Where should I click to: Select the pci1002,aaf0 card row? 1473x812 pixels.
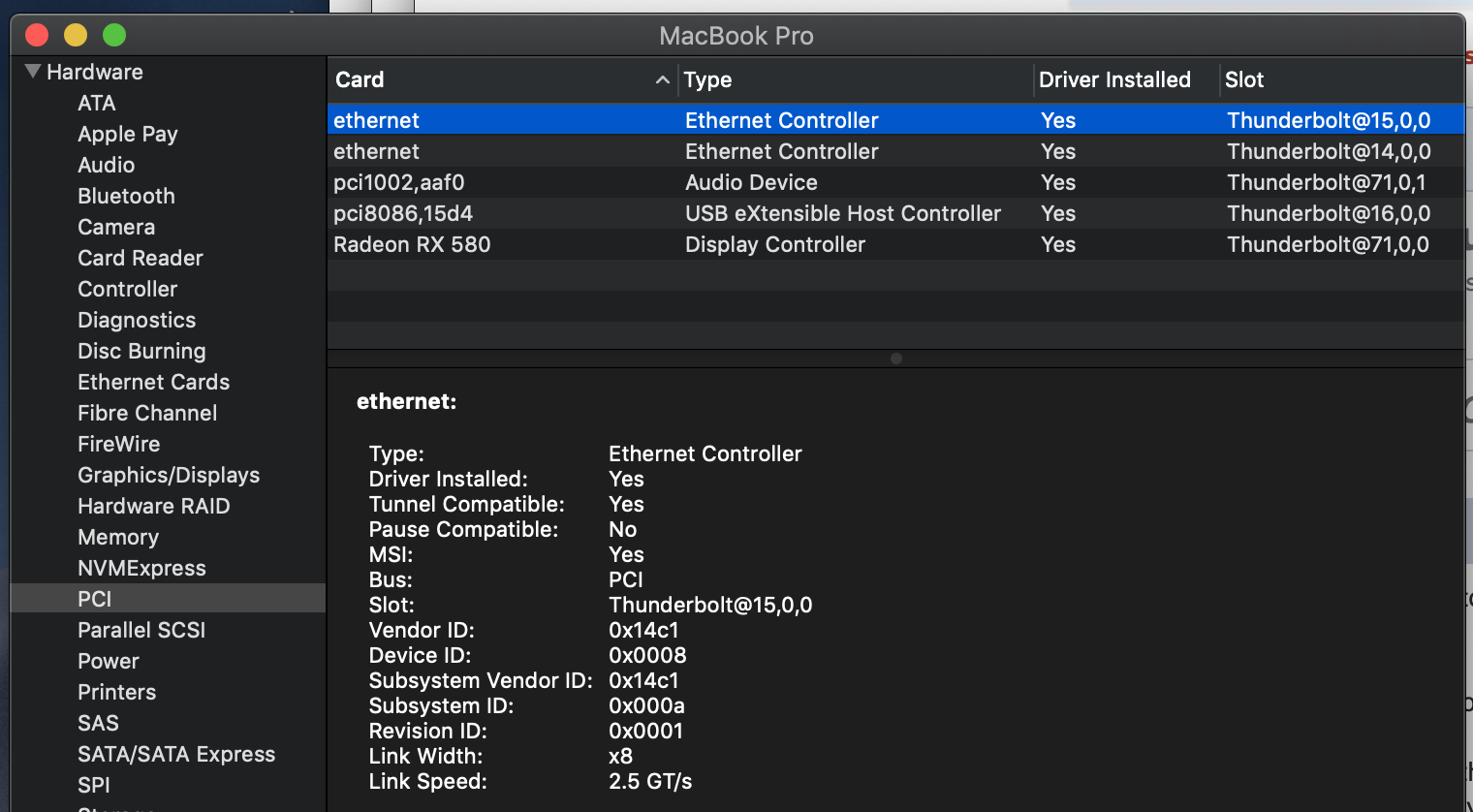(895, 182)
